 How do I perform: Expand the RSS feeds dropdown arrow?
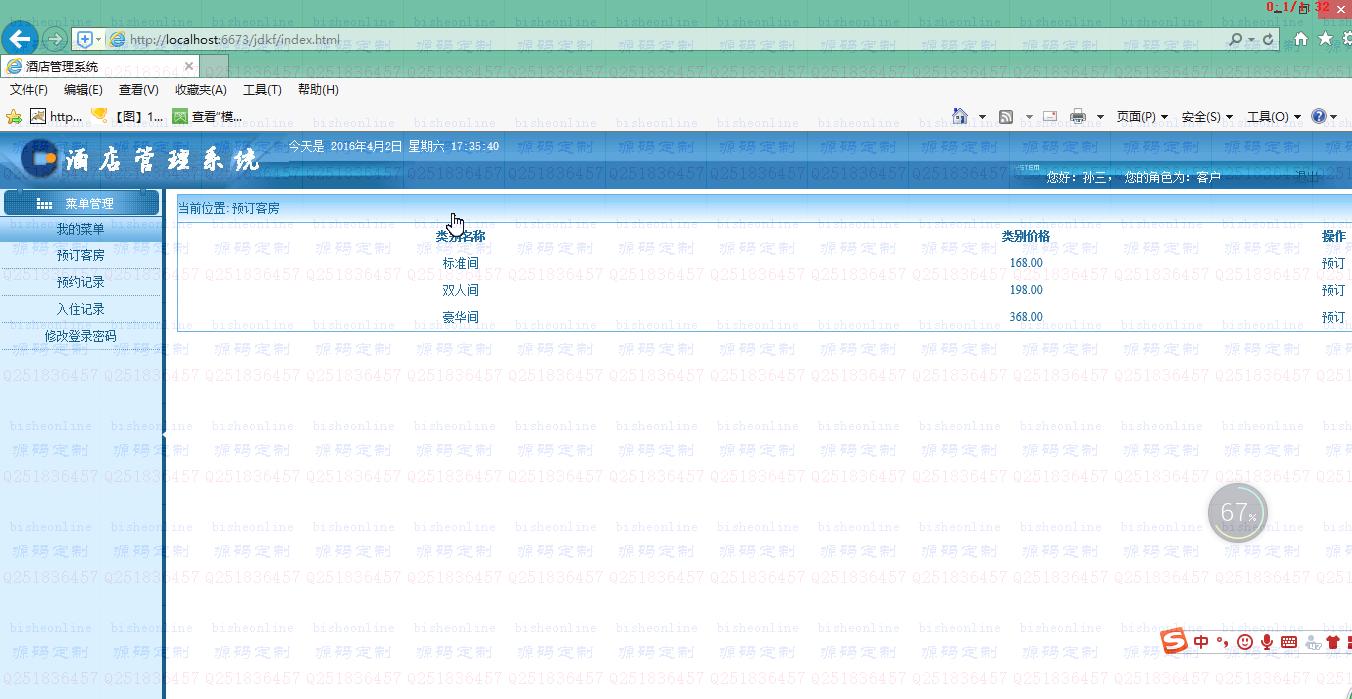[1029, 117]
